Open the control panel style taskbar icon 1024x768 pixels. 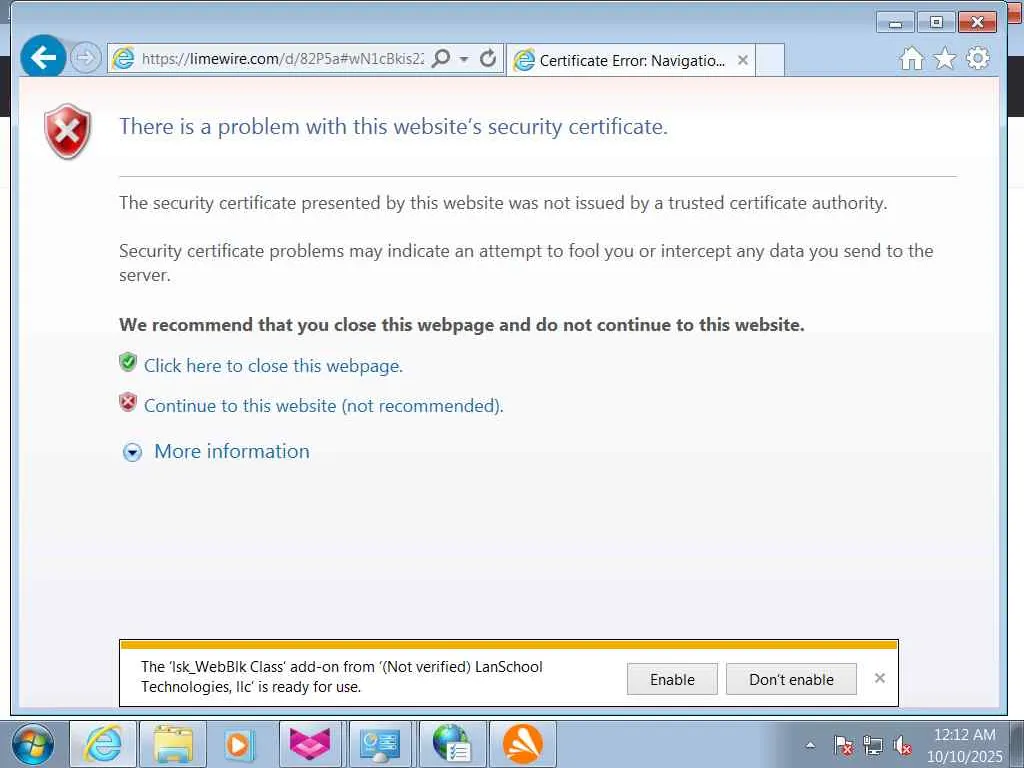tap(381, 744)
